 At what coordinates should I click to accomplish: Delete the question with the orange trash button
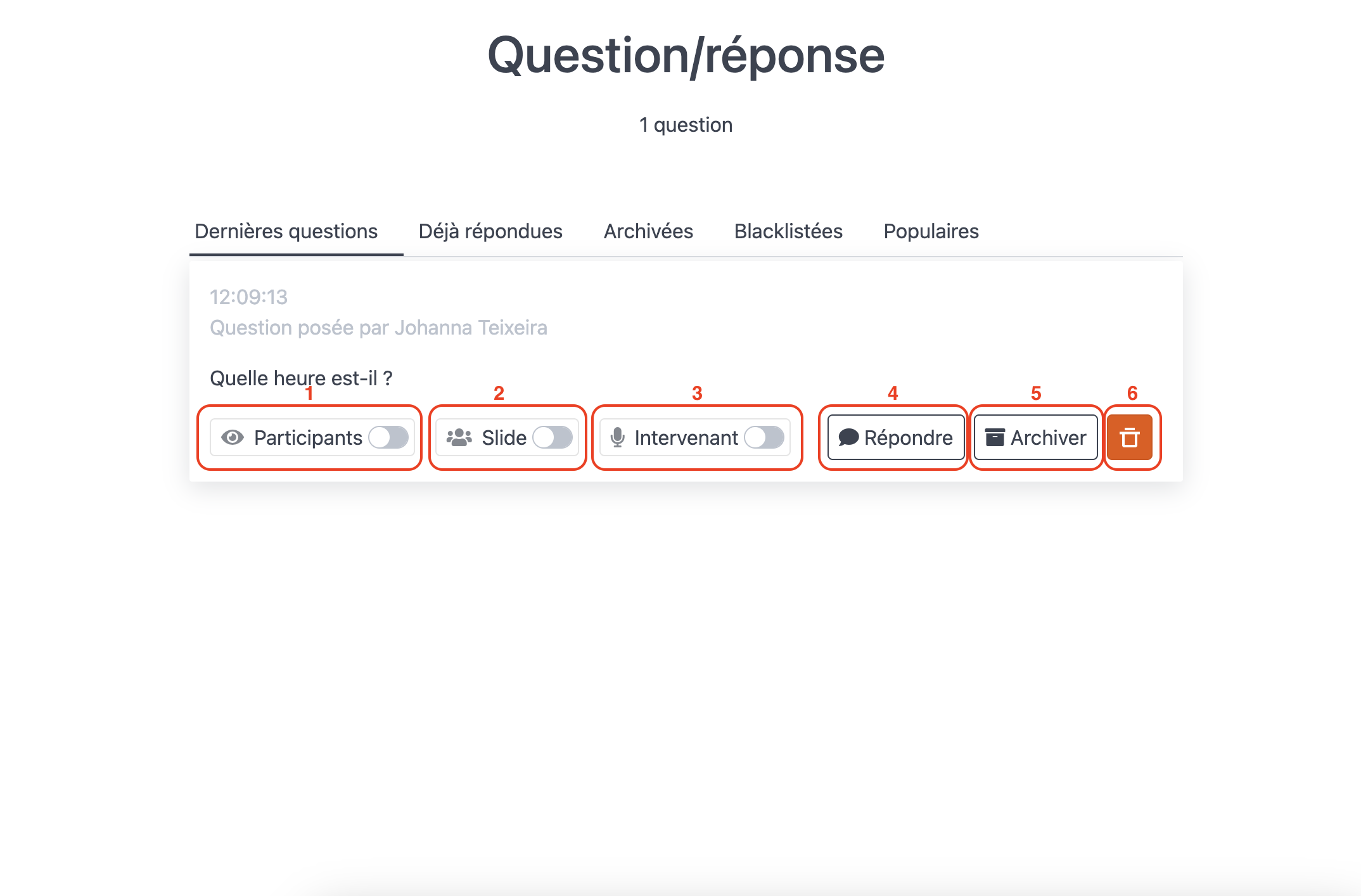pos(1130,437)
